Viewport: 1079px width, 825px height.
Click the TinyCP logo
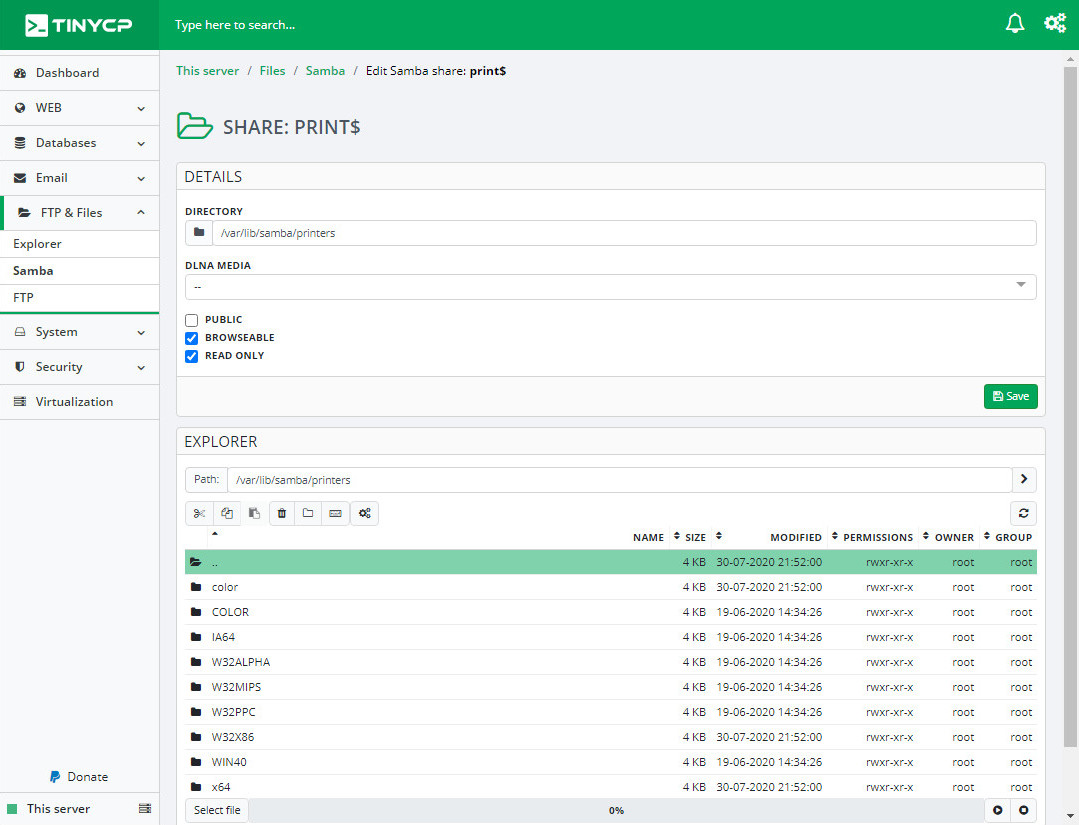point(78,25)
